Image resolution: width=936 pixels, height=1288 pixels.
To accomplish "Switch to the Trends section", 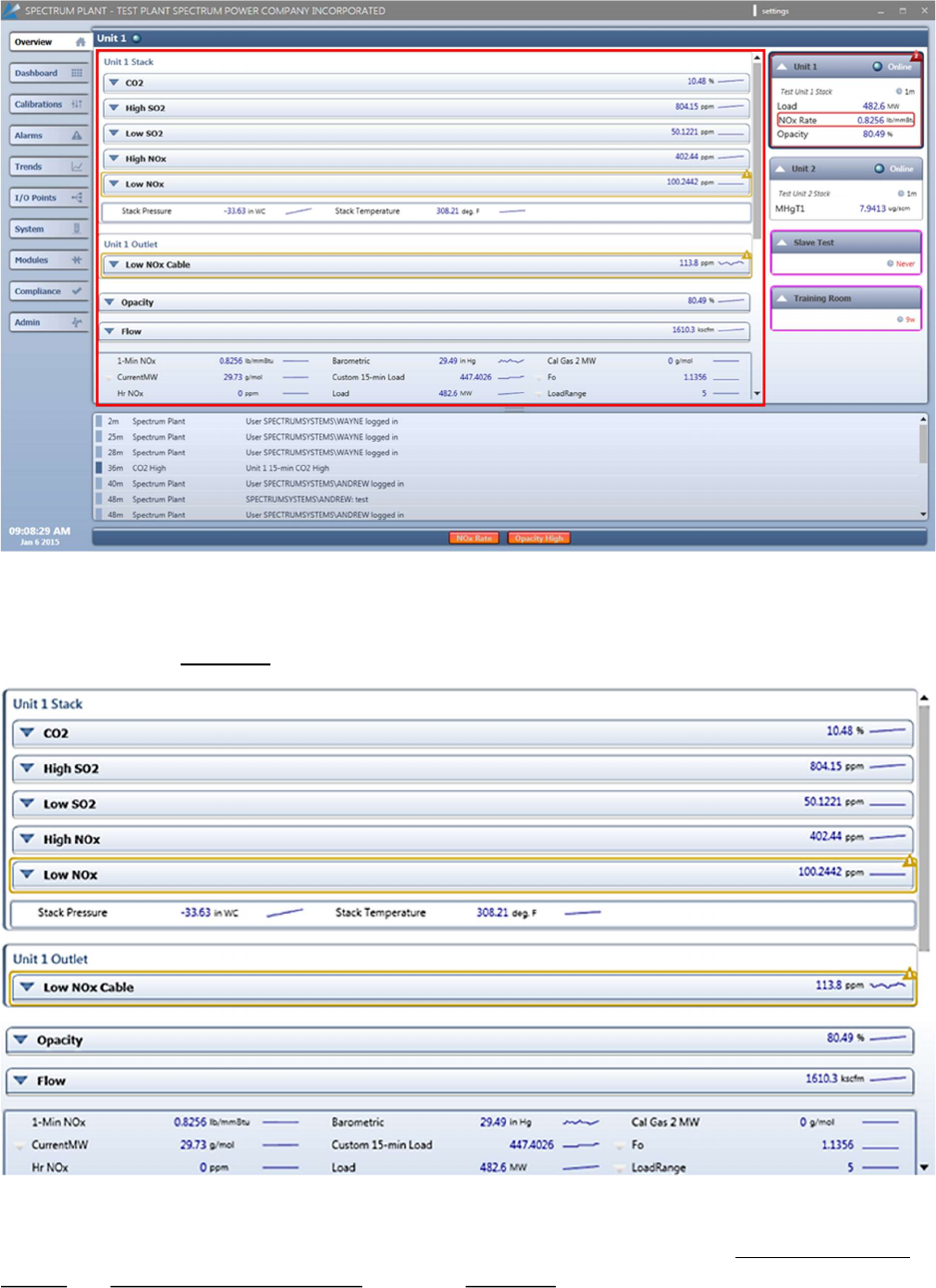I will 50,167.
